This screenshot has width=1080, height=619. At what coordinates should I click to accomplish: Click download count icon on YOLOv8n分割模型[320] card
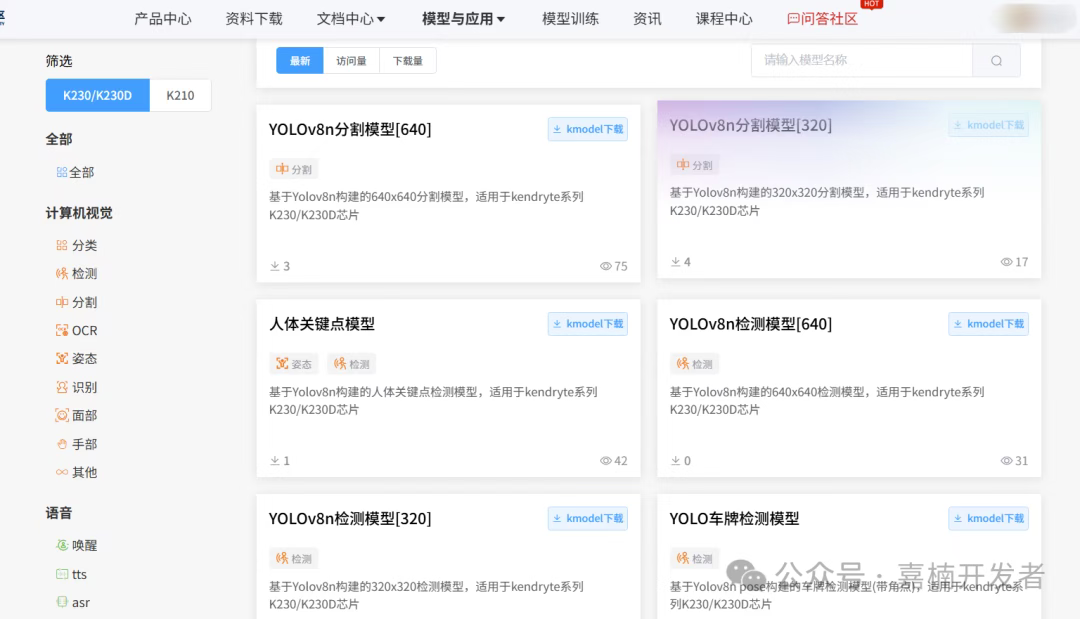pos(676,262)
